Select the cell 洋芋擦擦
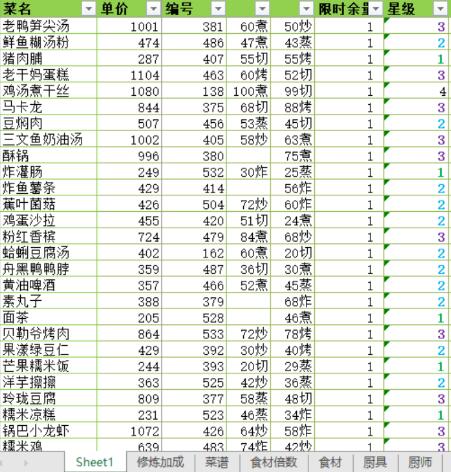Viewport: 451px width, 472px height. point(48,382)
